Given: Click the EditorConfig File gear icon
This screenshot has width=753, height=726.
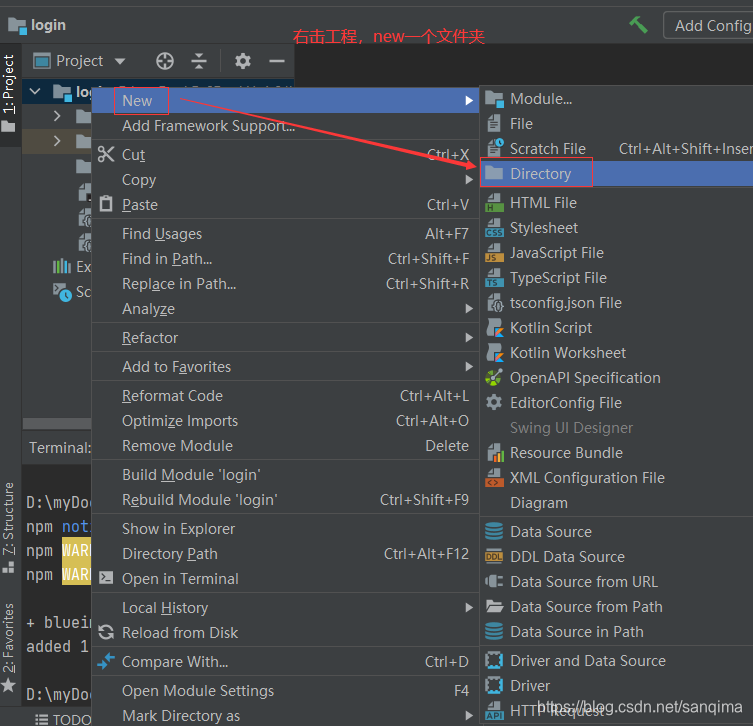Looking at the screenshot, I should 494,402.
